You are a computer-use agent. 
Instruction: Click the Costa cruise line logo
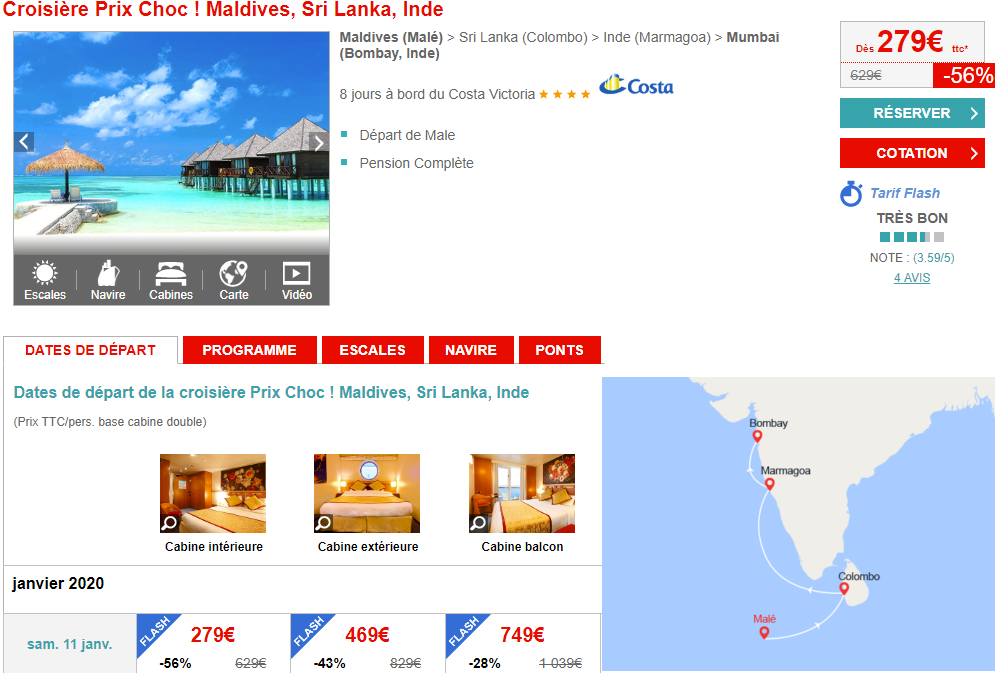(x=636, y=85)
